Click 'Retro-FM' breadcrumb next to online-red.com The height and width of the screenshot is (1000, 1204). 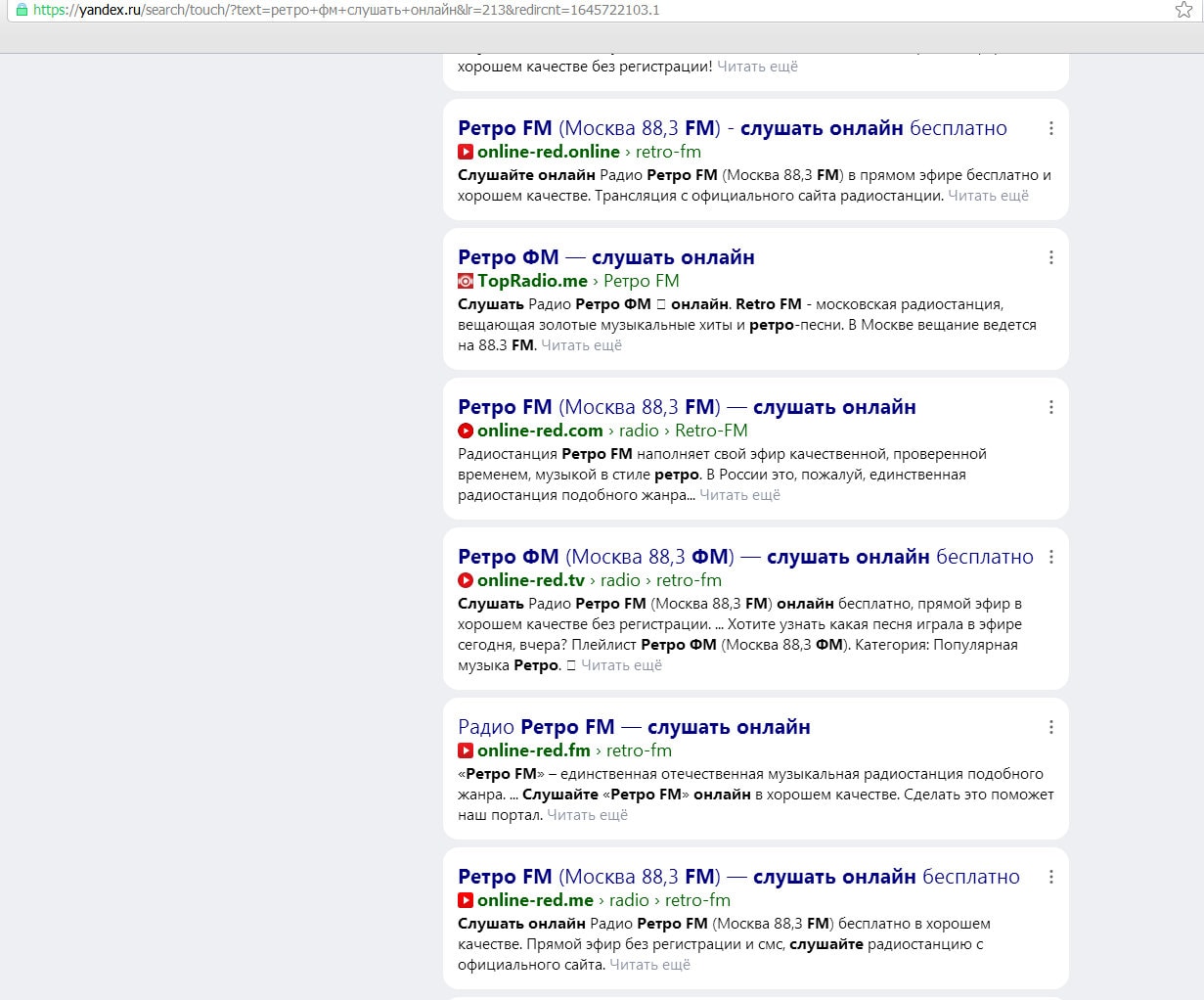tap(711, 431)
